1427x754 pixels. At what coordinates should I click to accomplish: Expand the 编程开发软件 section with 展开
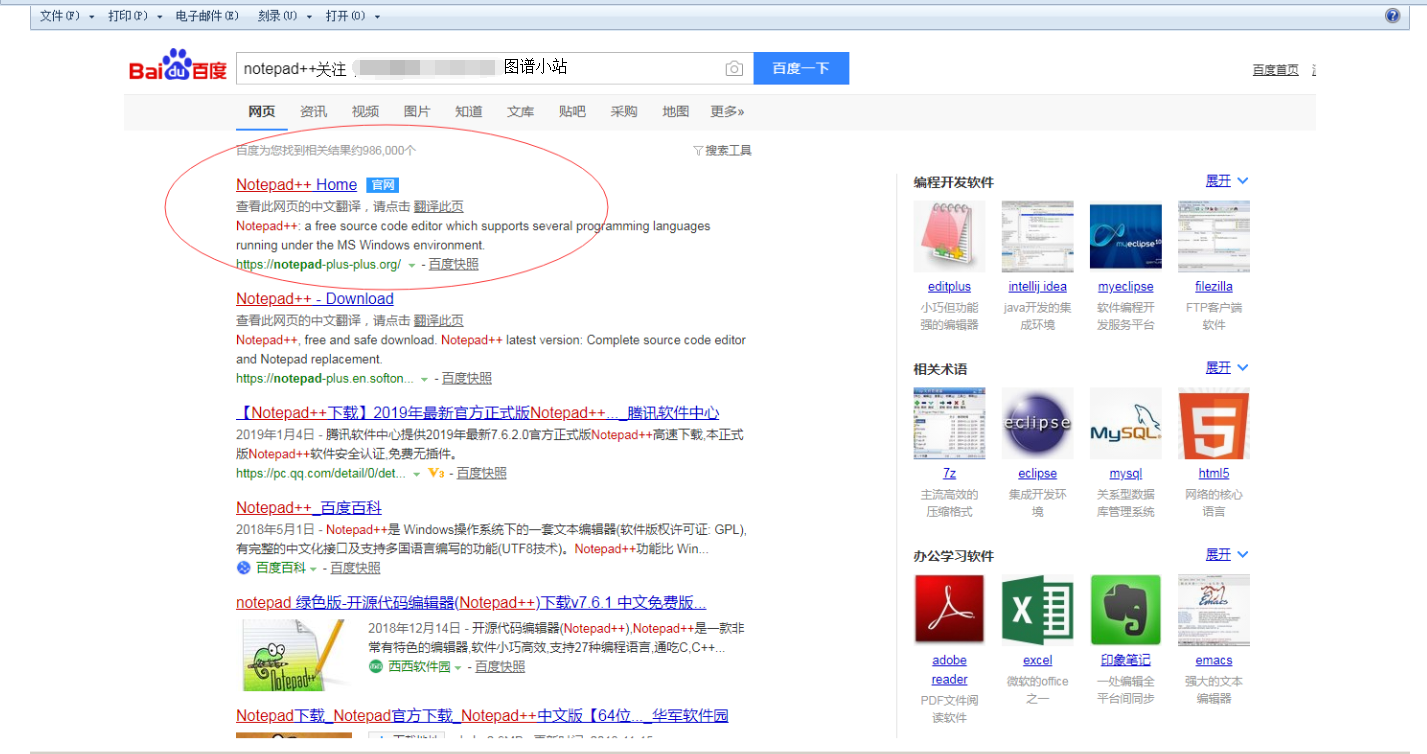(1227, 181)
